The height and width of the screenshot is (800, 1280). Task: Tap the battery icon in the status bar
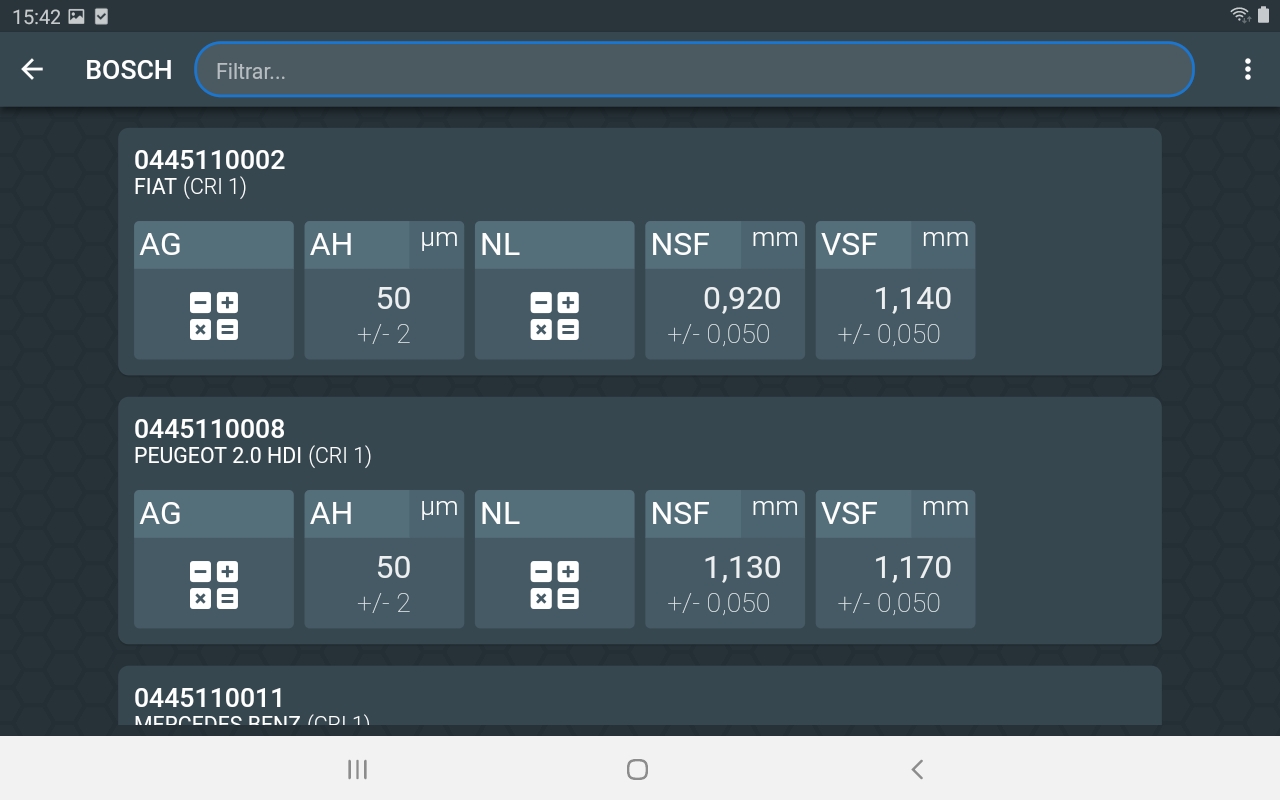(x=1263, y=15)
